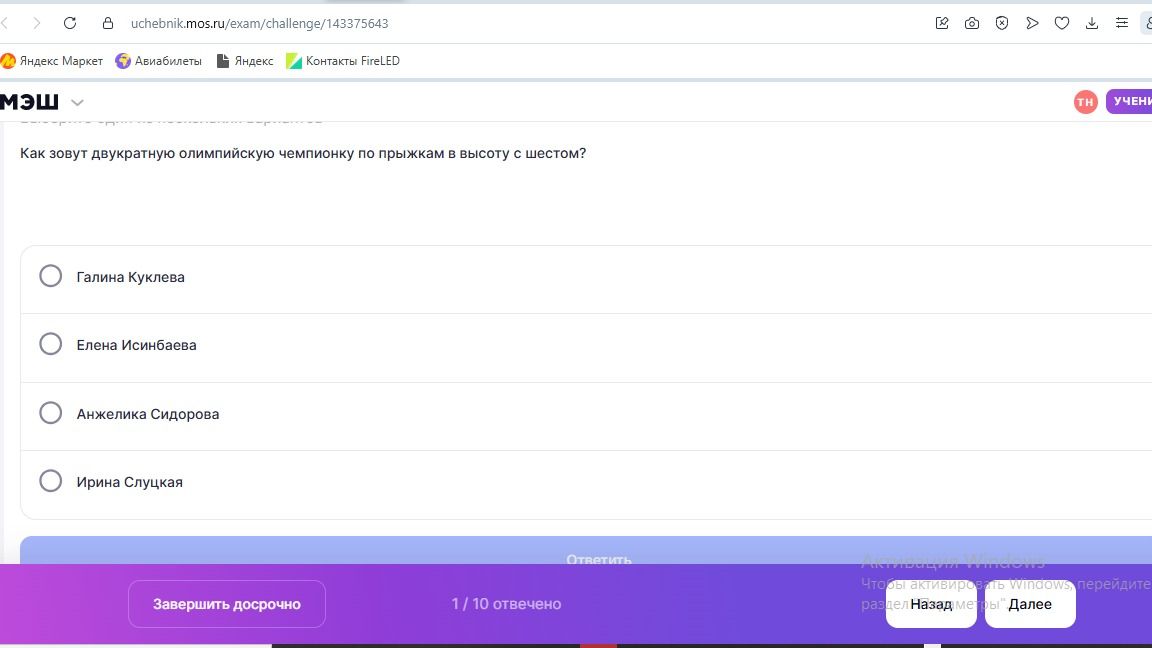
Task: Click the share page icon in the browser toolbar
Action: point(942,24)
